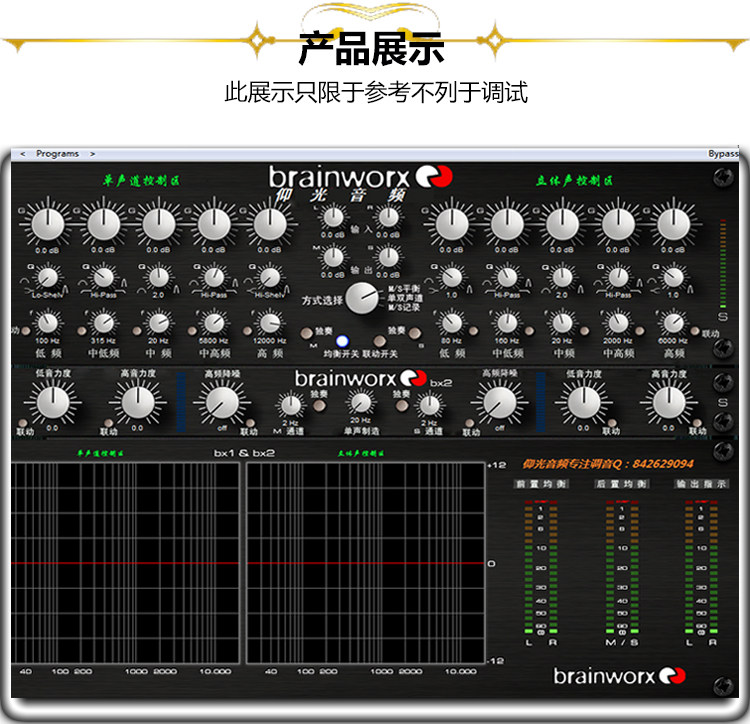Click the stereo section 中高频 gain knob
750x724 pixels.
point(618,224)
